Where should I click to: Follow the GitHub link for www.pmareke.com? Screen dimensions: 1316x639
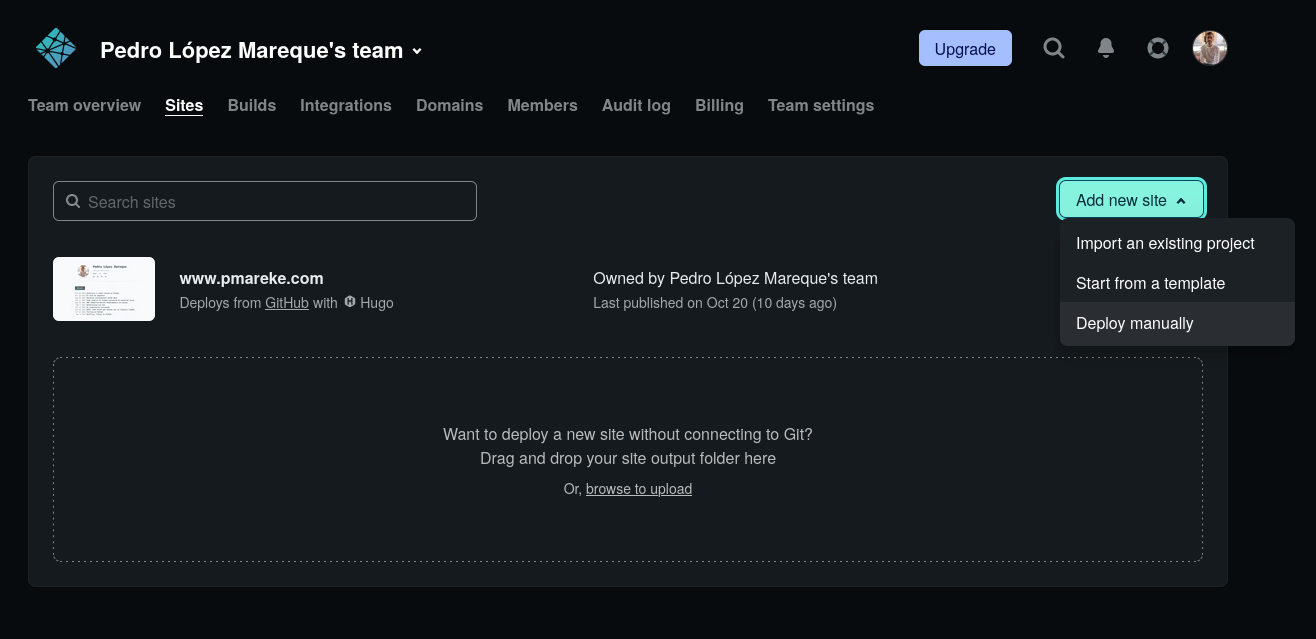286,302
